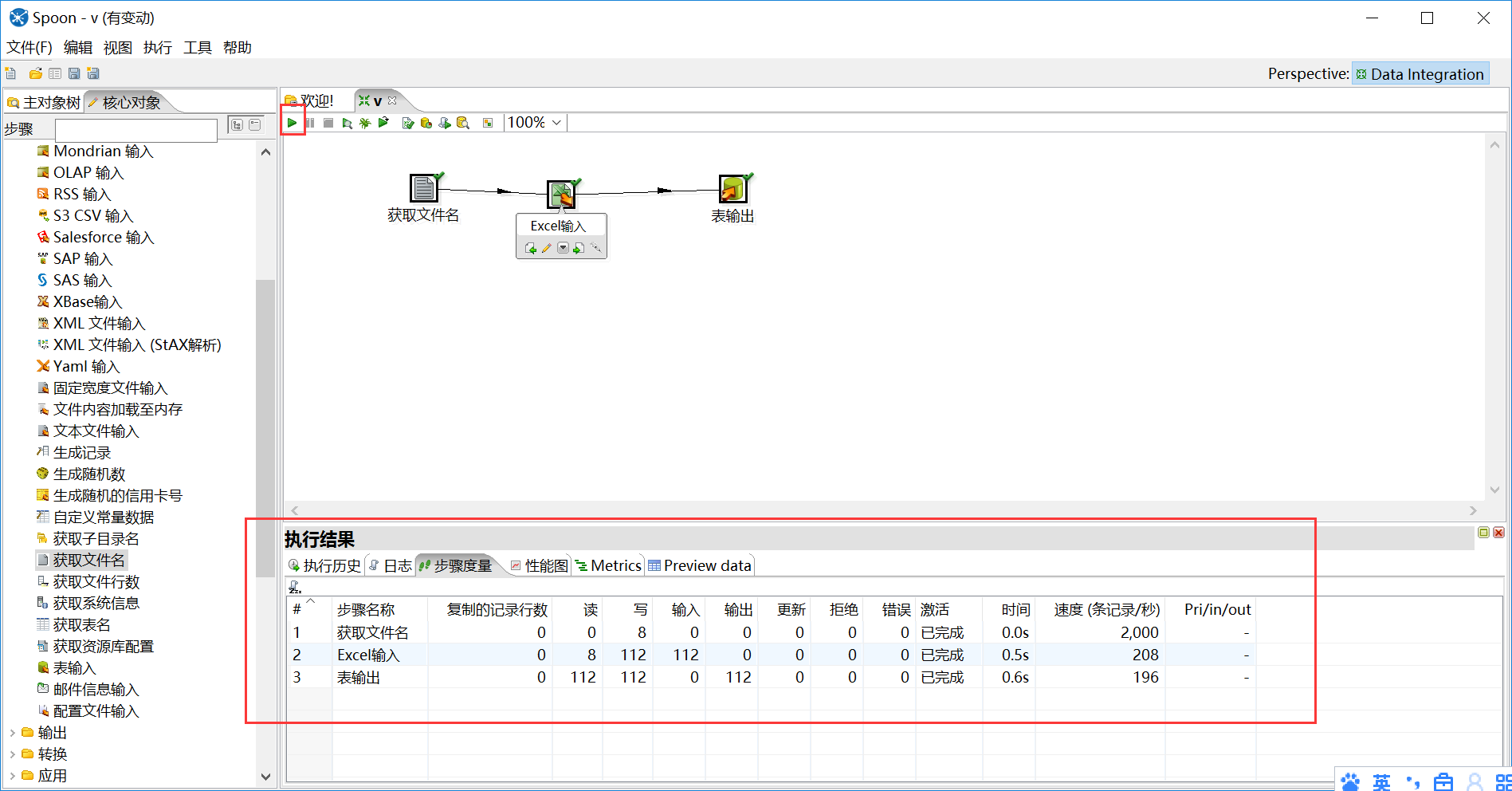1512x791 pixels.
Task: Click the 步骤名称 column header
Action: [x=379, y=609]
